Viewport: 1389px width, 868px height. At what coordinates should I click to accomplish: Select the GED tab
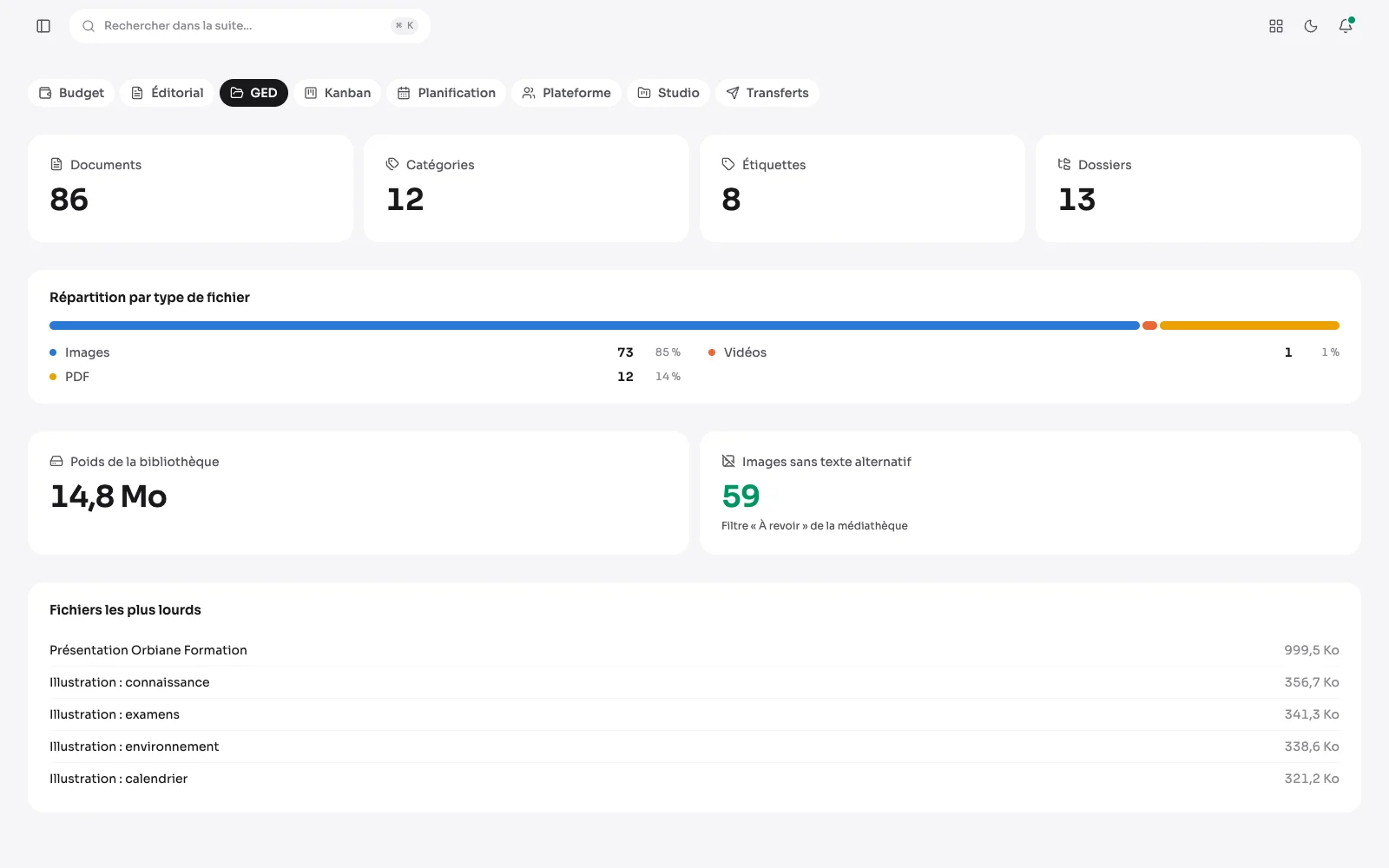click(x=253, y=93)
